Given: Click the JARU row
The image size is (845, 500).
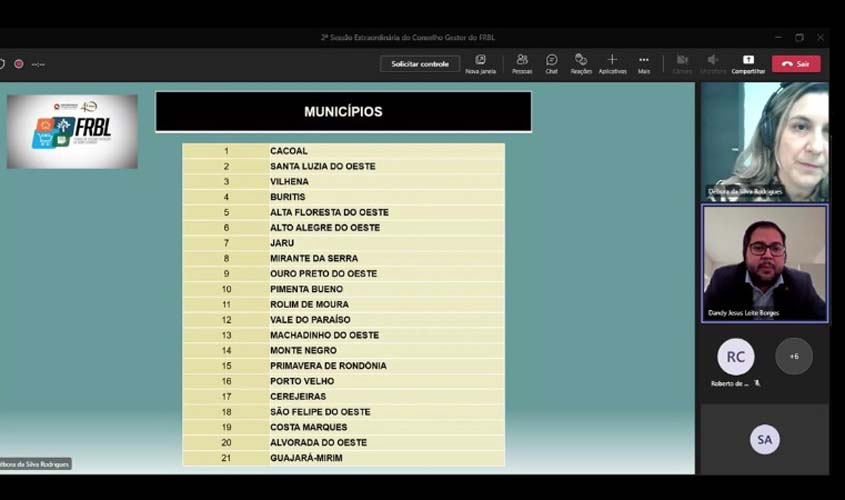Looking at the screenshot, I should (x=343, y=243).
